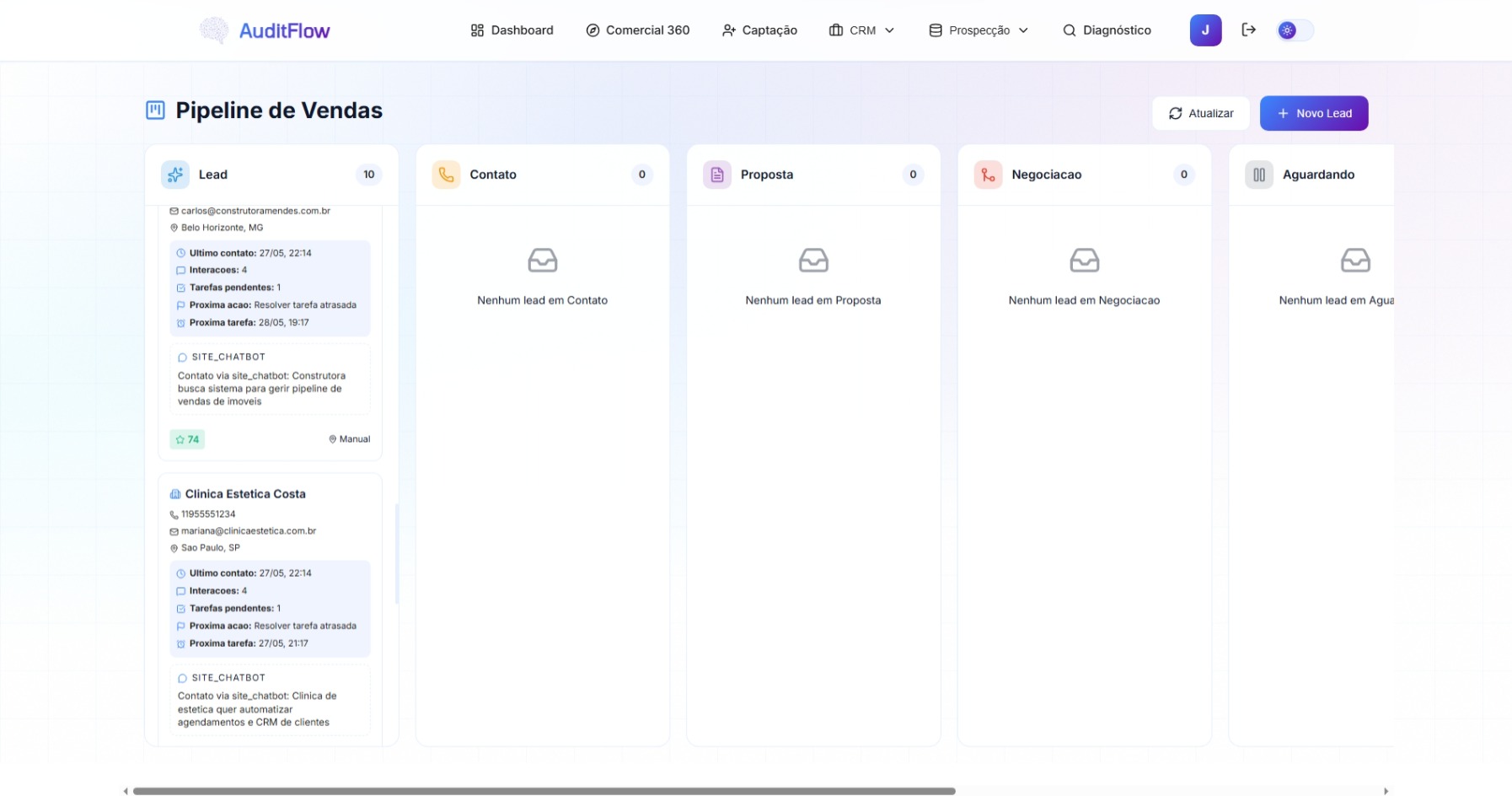
Task: Click the Sao Paulo, SP location
Action: [x=211, y=548]
